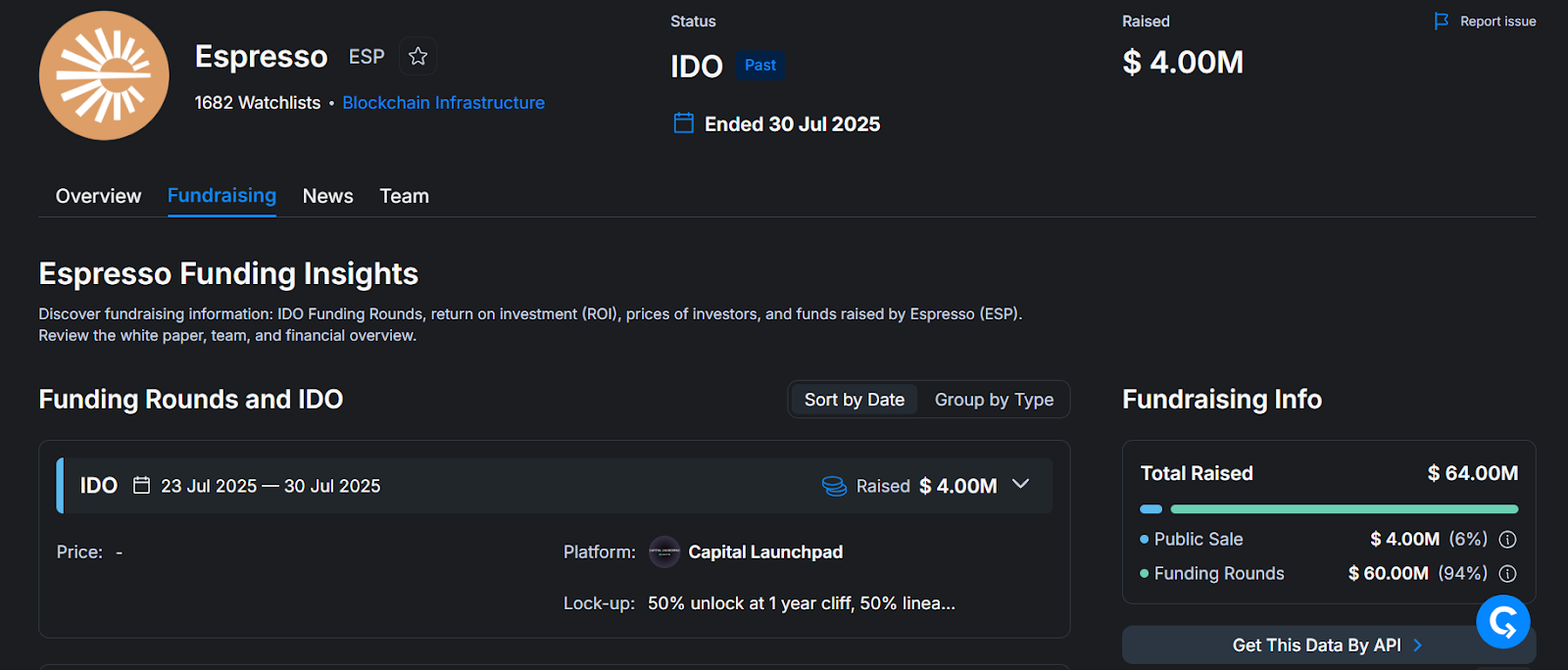Click the Espresso project logo
The width and height of the screenshot is (1568, 670).
(104, 75)
